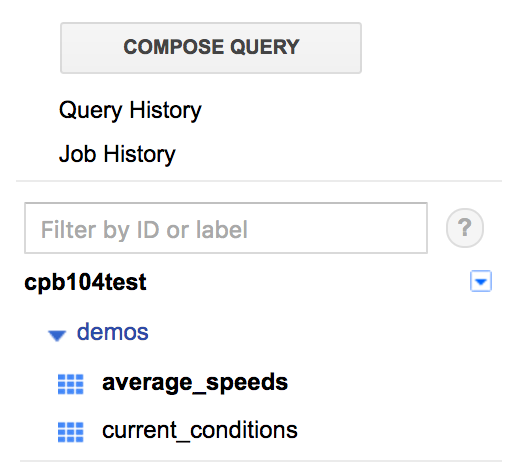Show filter help via the question mark button
The height and width of the screenshot is (474, 514).
point(465,228)
